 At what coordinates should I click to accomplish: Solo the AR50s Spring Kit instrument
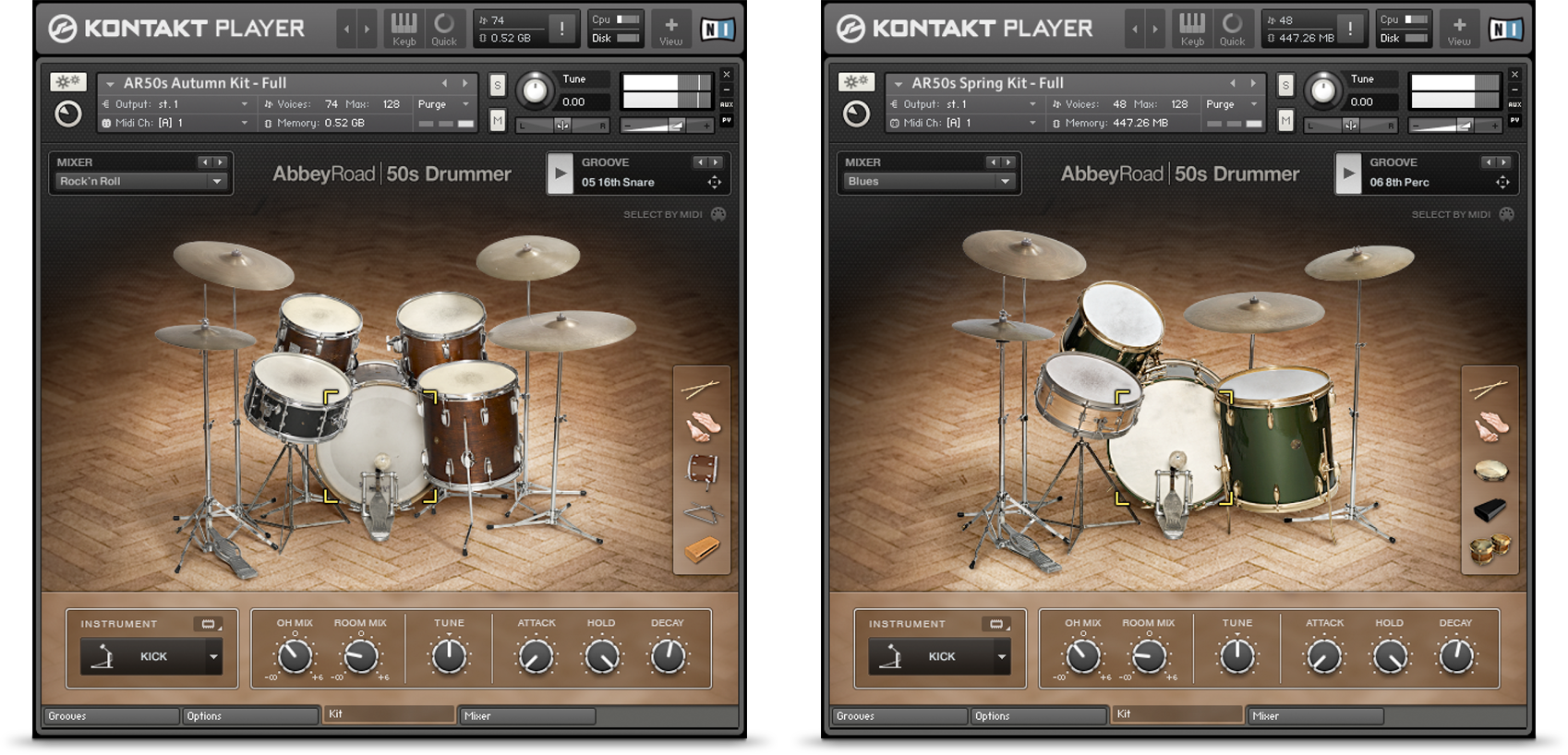(x=1286, y=86)
